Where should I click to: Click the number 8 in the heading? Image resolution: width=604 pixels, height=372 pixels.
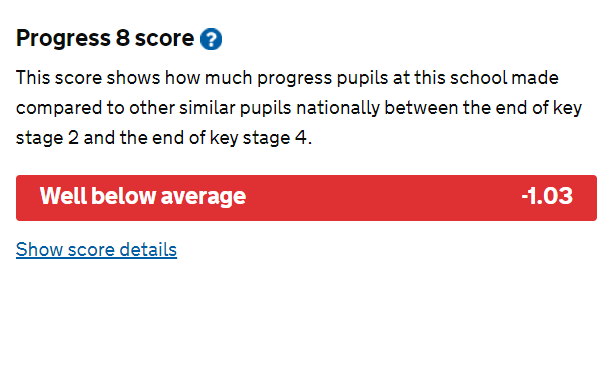(x=122, y=38)
